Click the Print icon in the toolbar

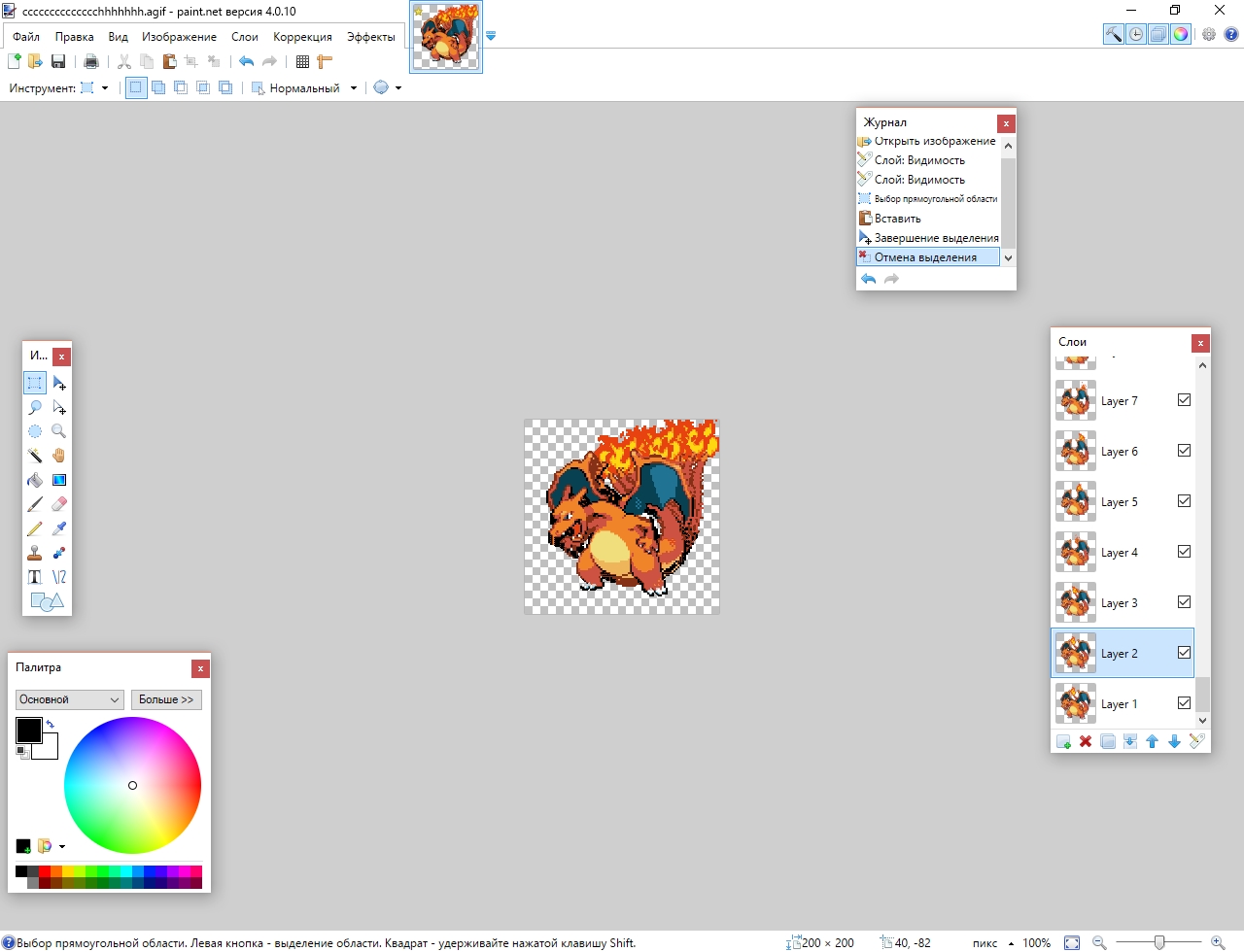91,61
